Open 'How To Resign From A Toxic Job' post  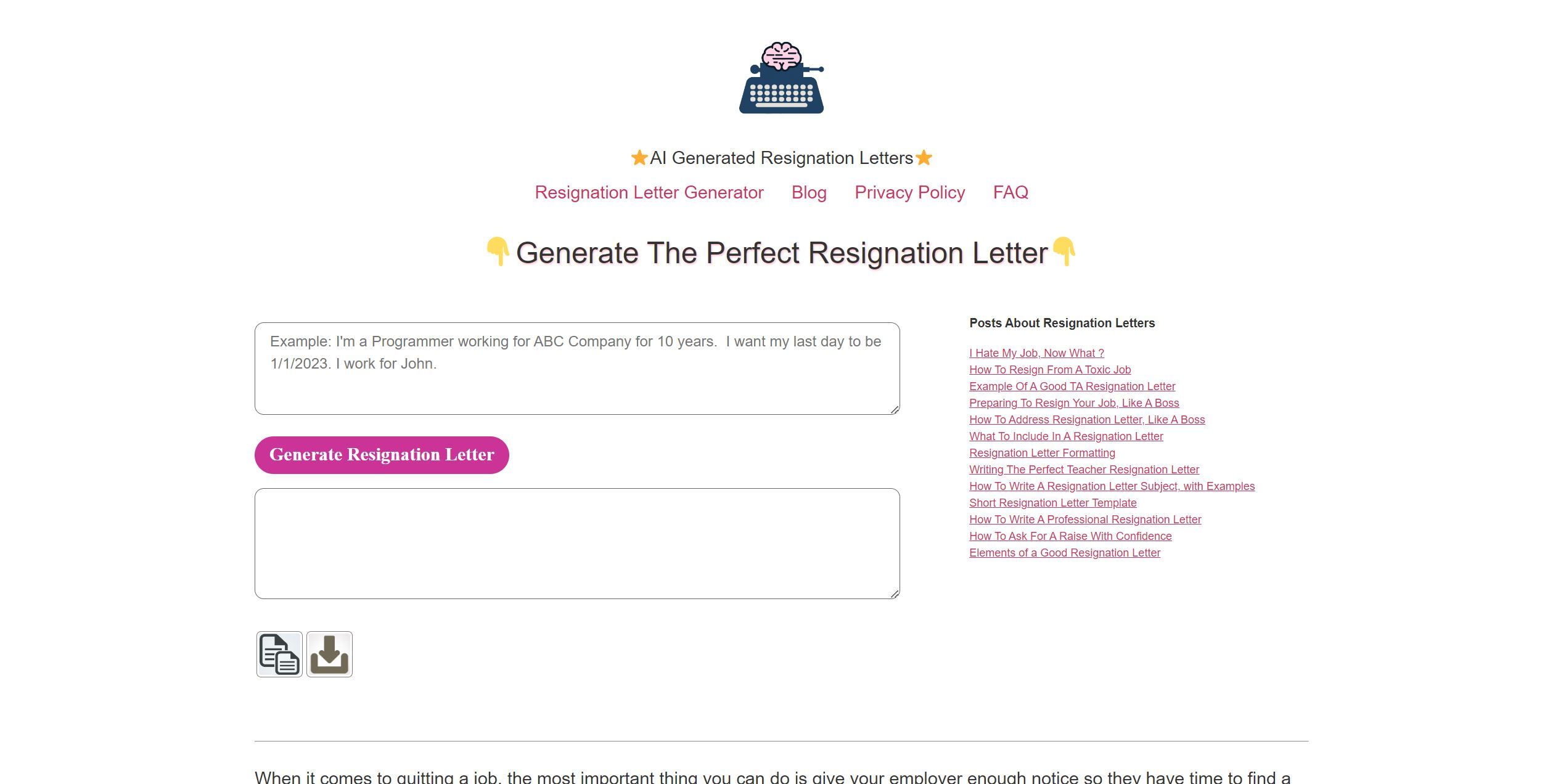[x=1050, y=369]
